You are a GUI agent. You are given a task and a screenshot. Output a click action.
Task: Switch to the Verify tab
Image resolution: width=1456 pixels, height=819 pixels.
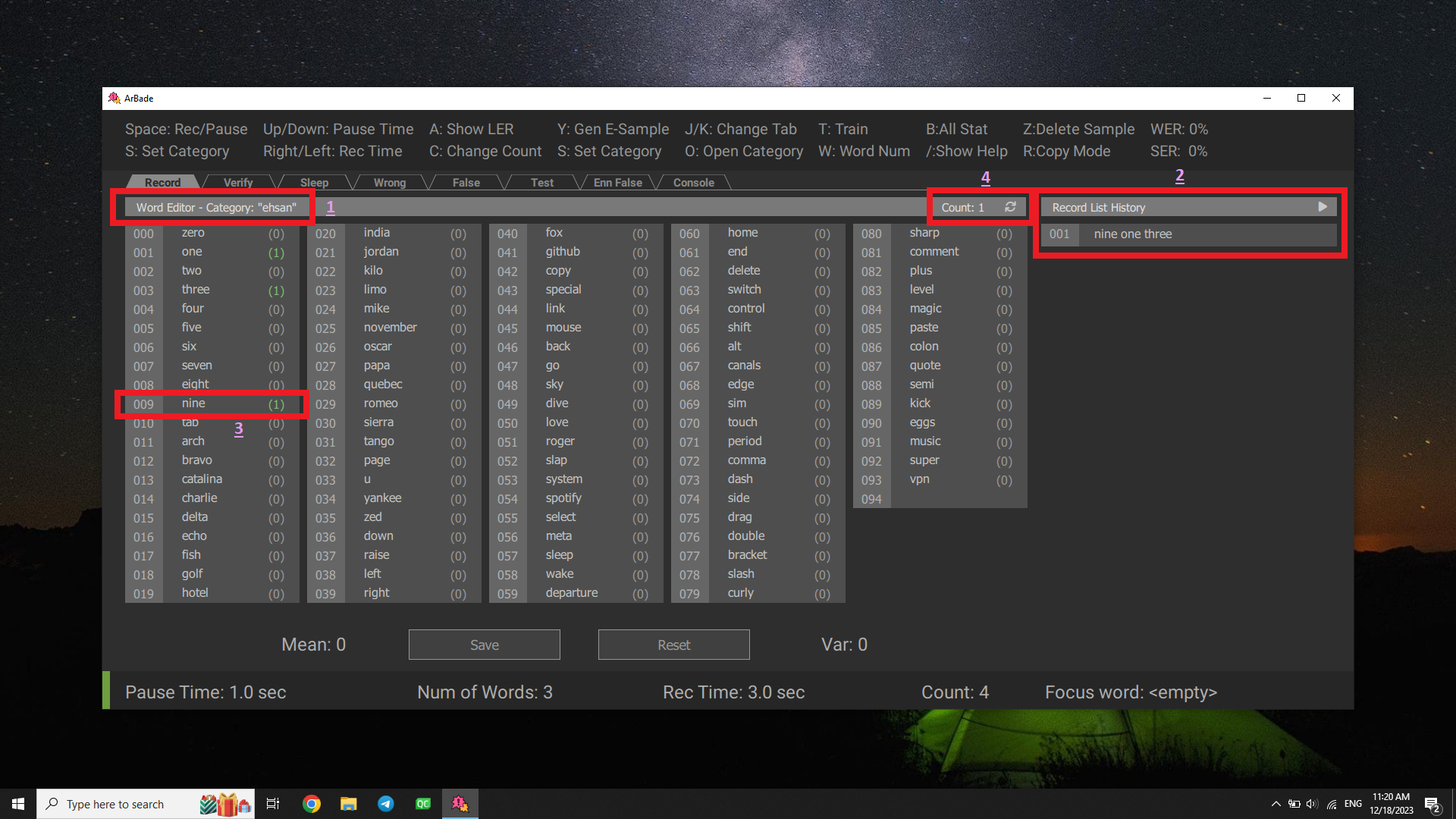coord(238,183)
